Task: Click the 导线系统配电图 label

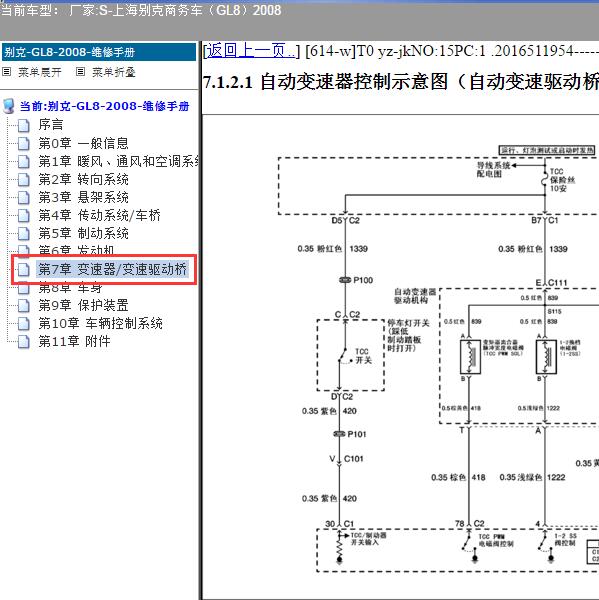Action: [493, 170]
